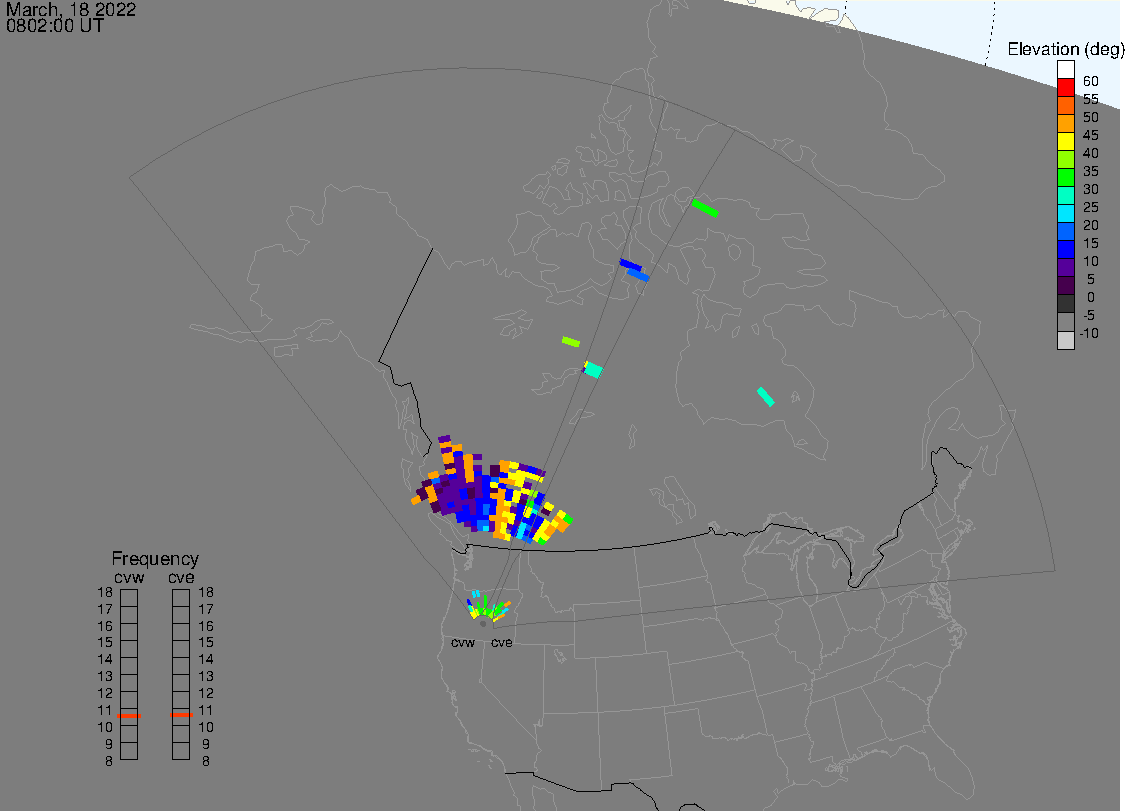Click the '15' label right of the cve bar
The width and height of the screenshot is (1125, 811).
(206, 642)
